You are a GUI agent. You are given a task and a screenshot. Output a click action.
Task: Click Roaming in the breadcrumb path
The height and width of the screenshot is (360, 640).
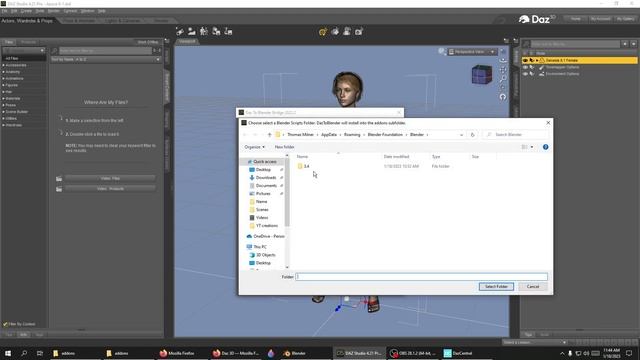(x=352, y=135)
